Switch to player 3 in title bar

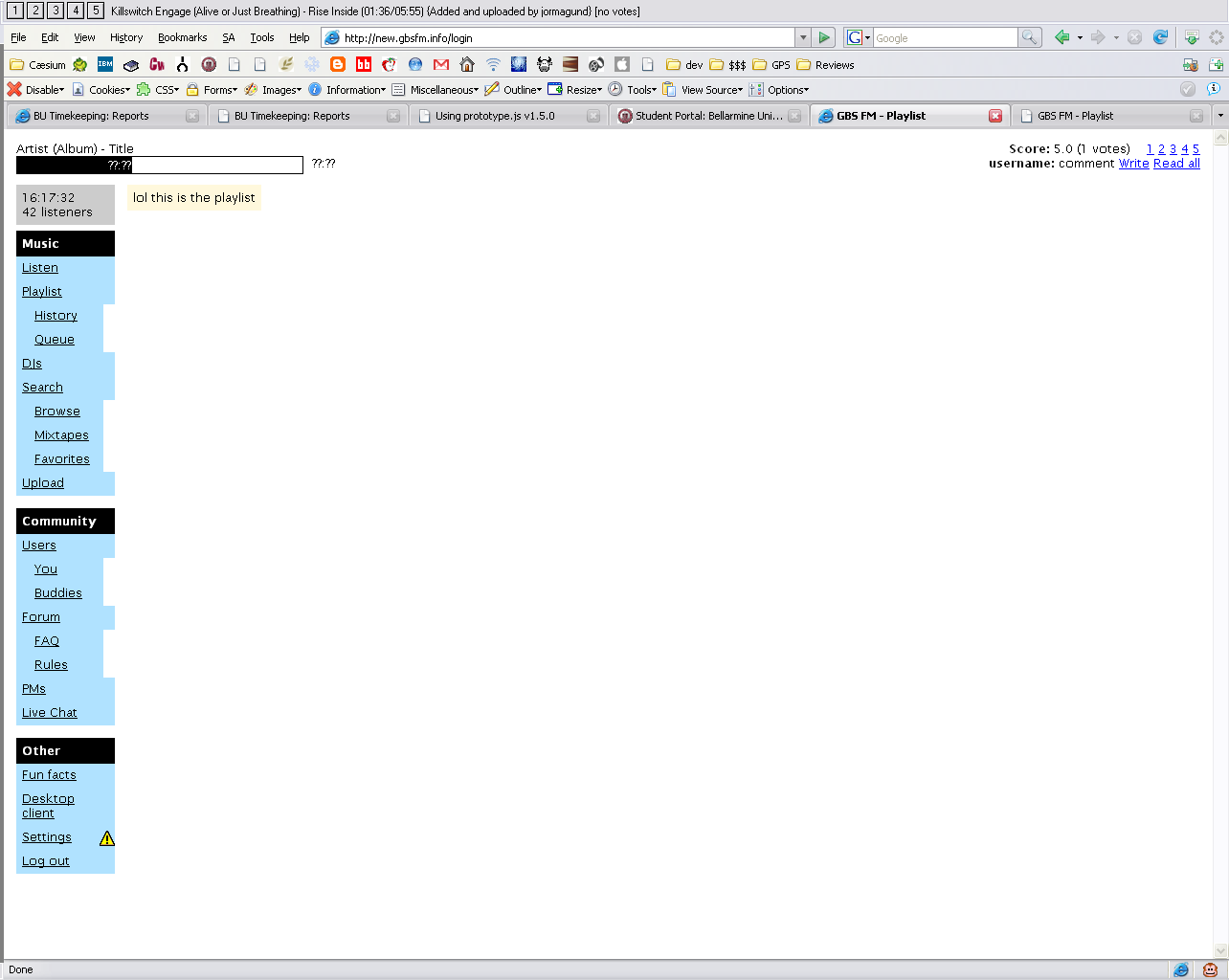pos(56,11)
